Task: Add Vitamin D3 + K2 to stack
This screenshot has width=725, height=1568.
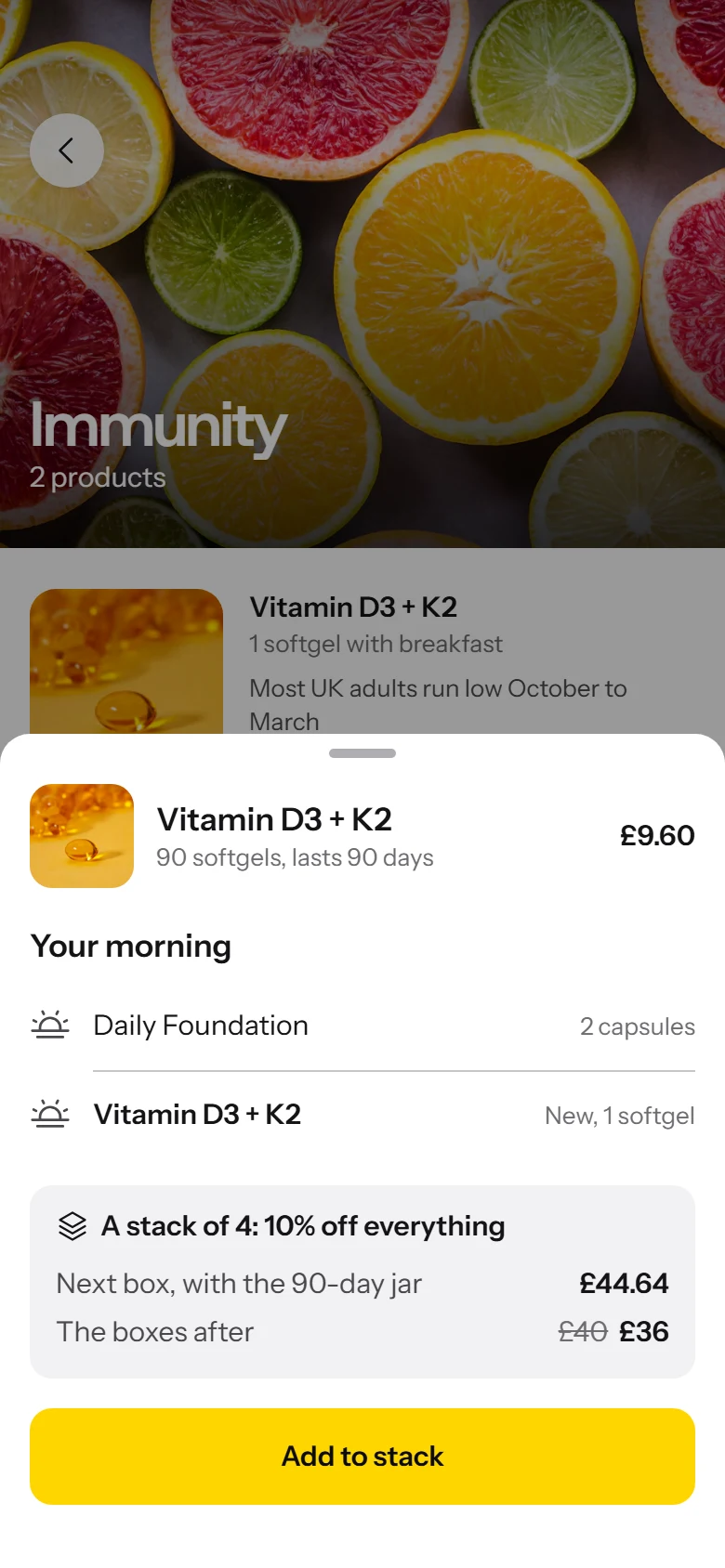Action: tap(362, 1457)
